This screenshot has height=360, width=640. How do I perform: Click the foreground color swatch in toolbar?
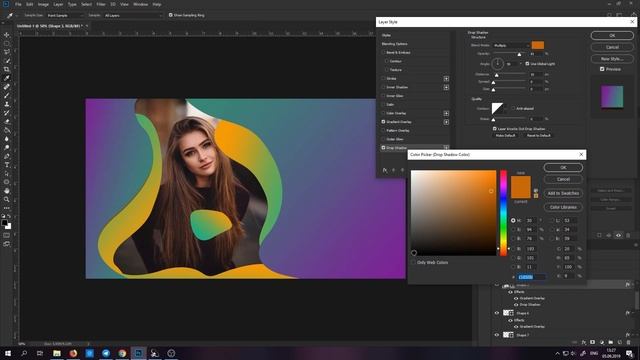4,223
